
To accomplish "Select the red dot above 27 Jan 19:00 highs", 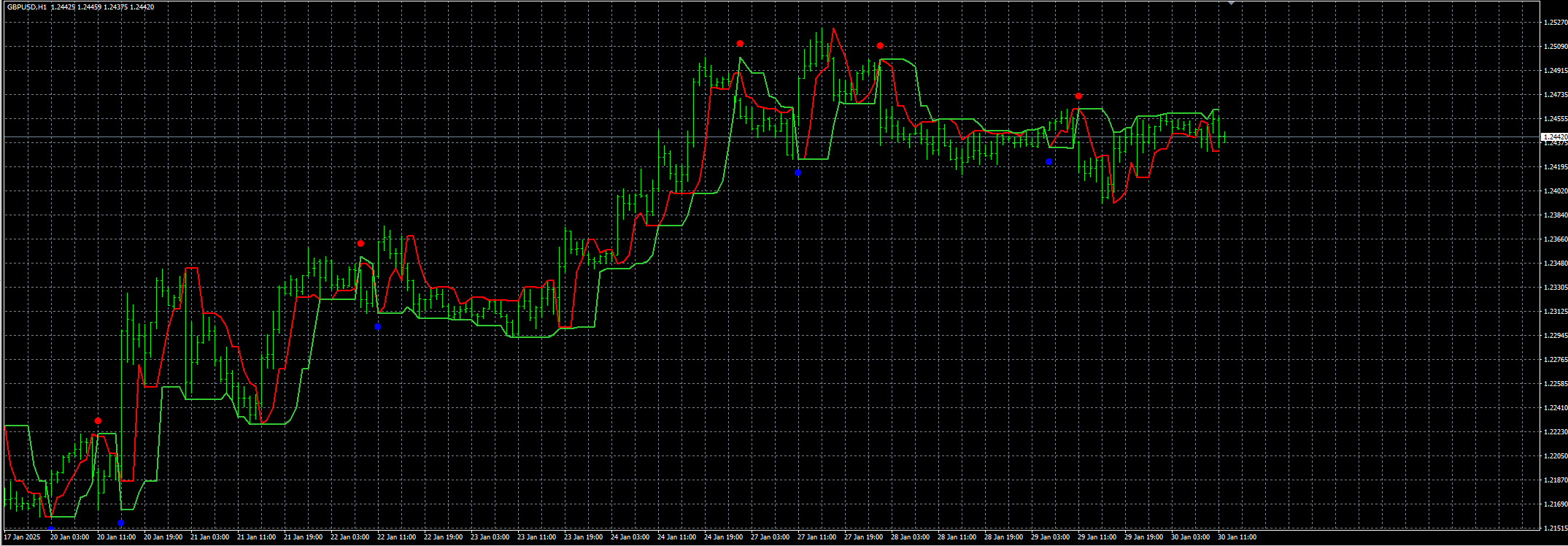I will pyautogui.click(x=881, y=46).
